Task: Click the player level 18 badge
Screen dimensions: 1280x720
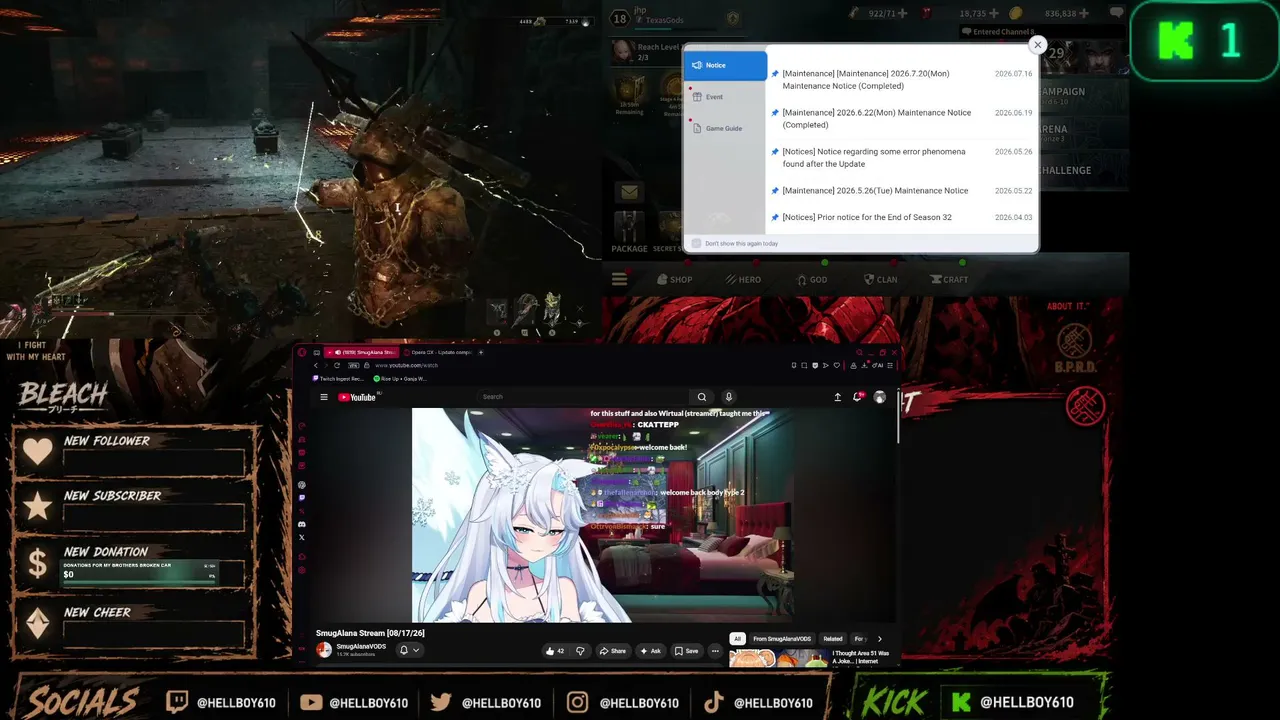Action: click(620, 18)
